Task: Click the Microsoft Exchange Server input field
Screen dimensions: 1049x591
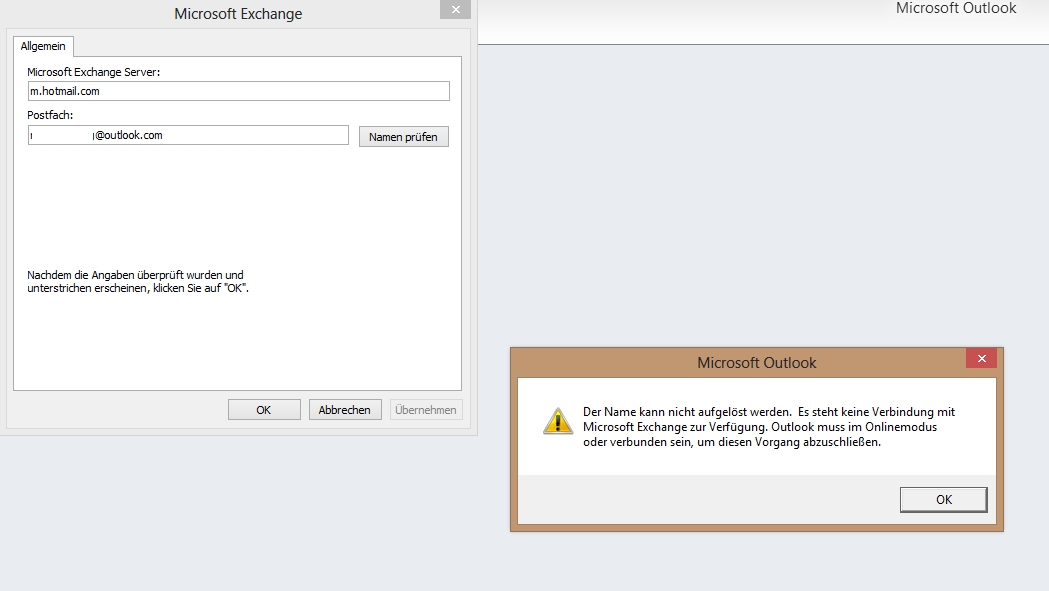Action: click(x=238, y=91)
